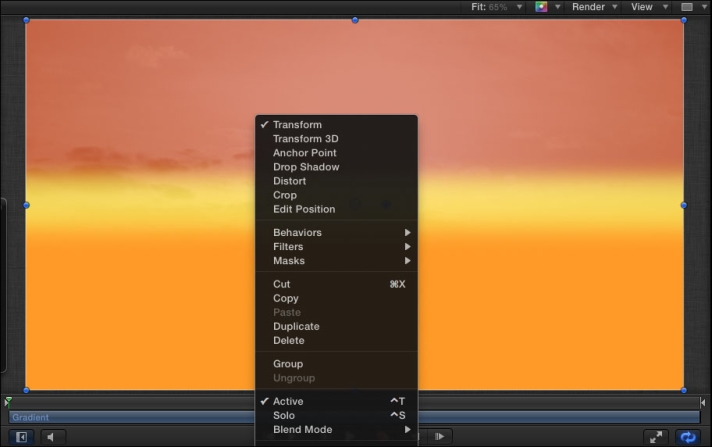Click the top-center transform handle
This screenshot has width=712, height=447.
pyautogui.click(x=355, y=20)
